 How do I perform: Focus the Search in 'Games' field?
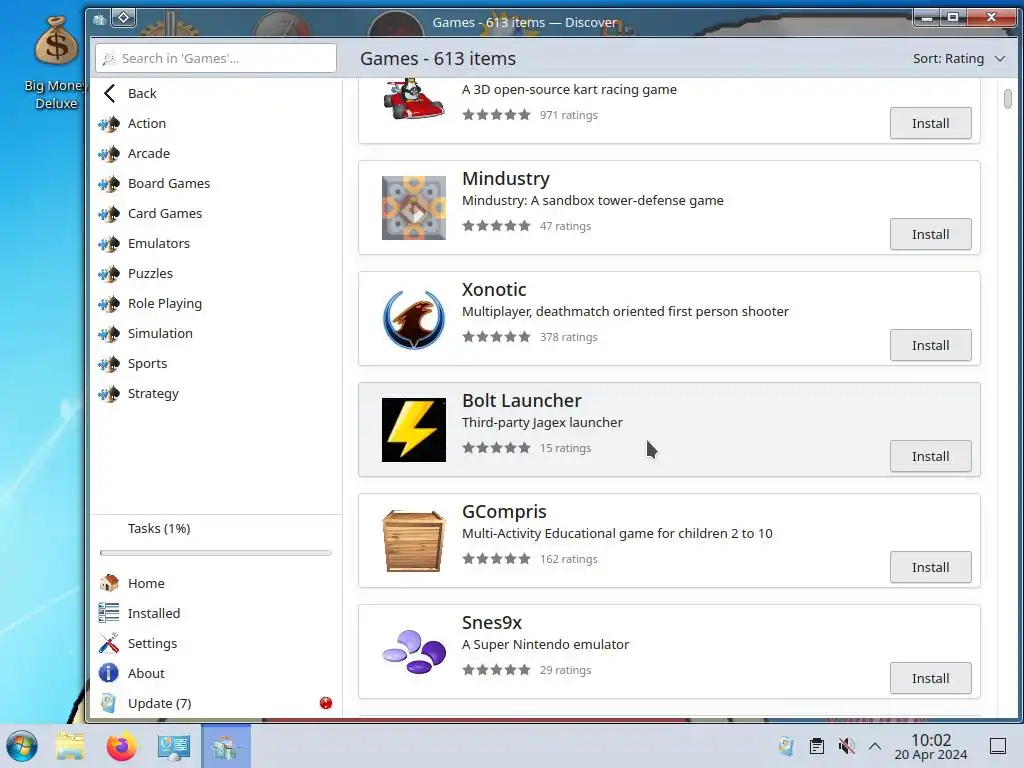click(216, 59)
